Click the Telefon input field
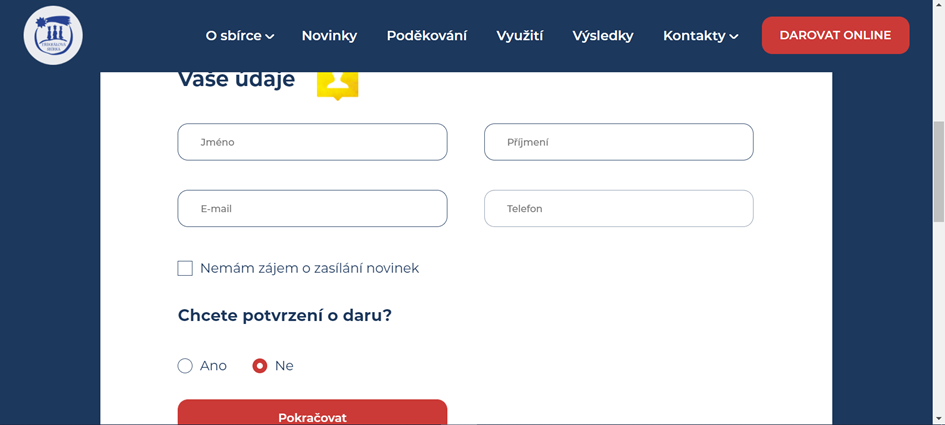The image size is (945, 425). click(618, 209)
